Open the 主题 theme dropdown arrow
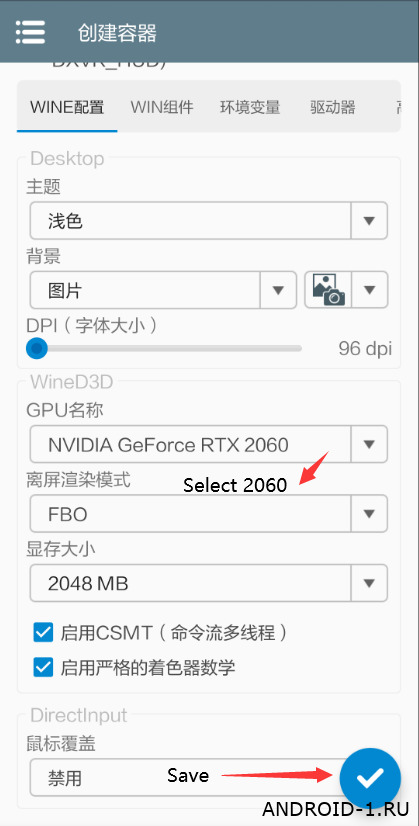The height and width of the screenshot is (826, 419). coord(369,220)
